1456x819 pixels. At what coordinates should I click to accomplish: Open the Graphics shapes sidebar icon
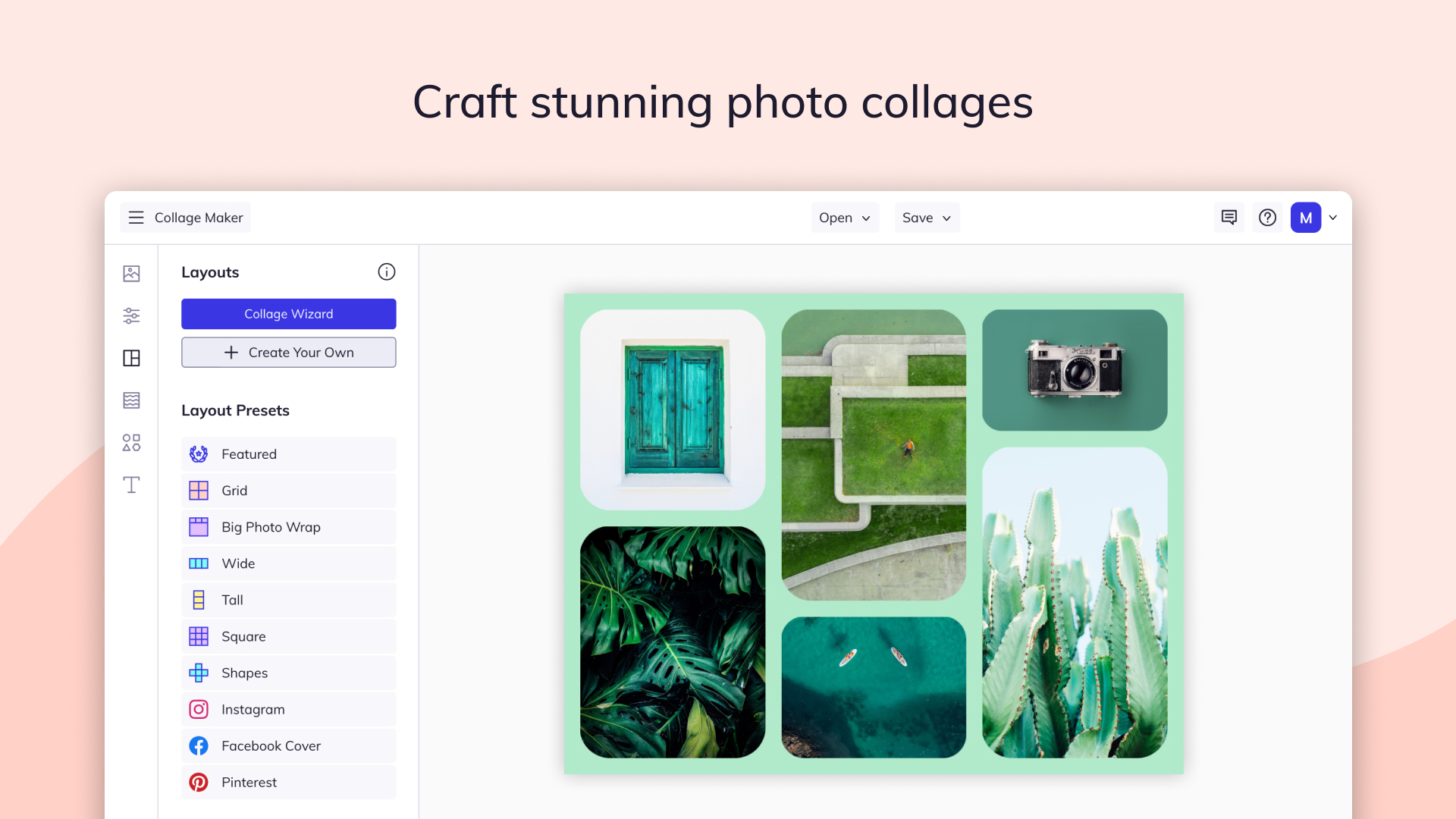pos(131,443)
